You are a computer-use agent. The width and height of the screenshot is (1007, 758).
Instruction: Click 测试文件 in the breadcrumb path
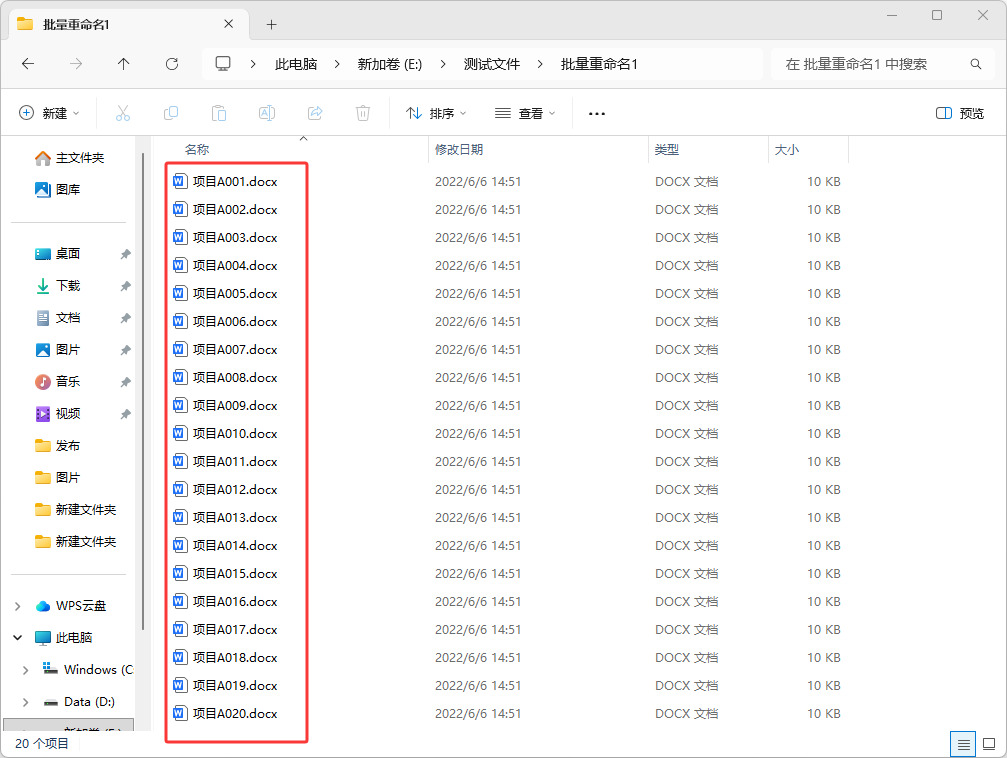click(492, 64)
